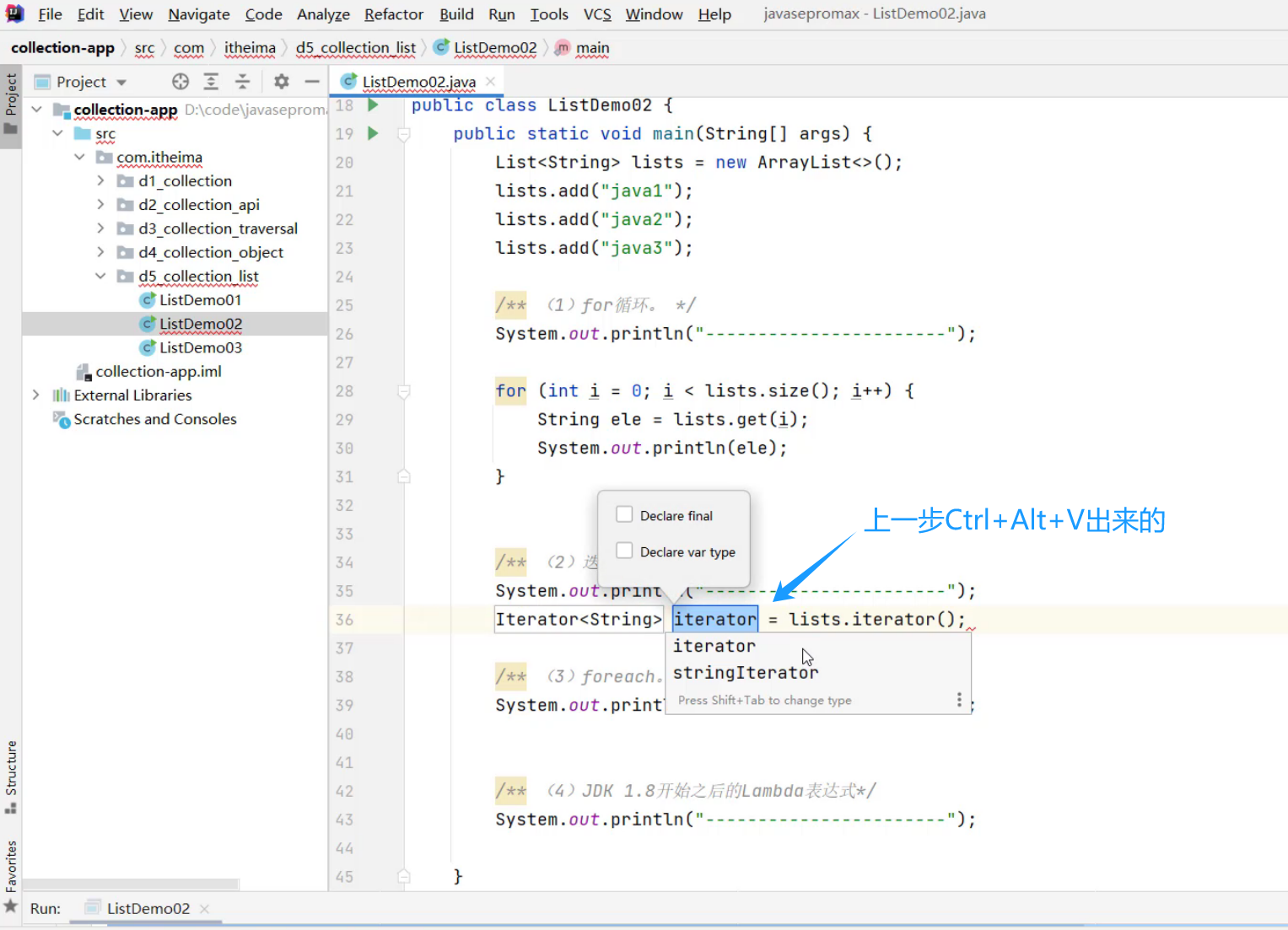The width and height of the screenshot is (1288, 930).
Task: Click the ListDemo02 class icon in breadcrumb
Action: tap(441, 48)
